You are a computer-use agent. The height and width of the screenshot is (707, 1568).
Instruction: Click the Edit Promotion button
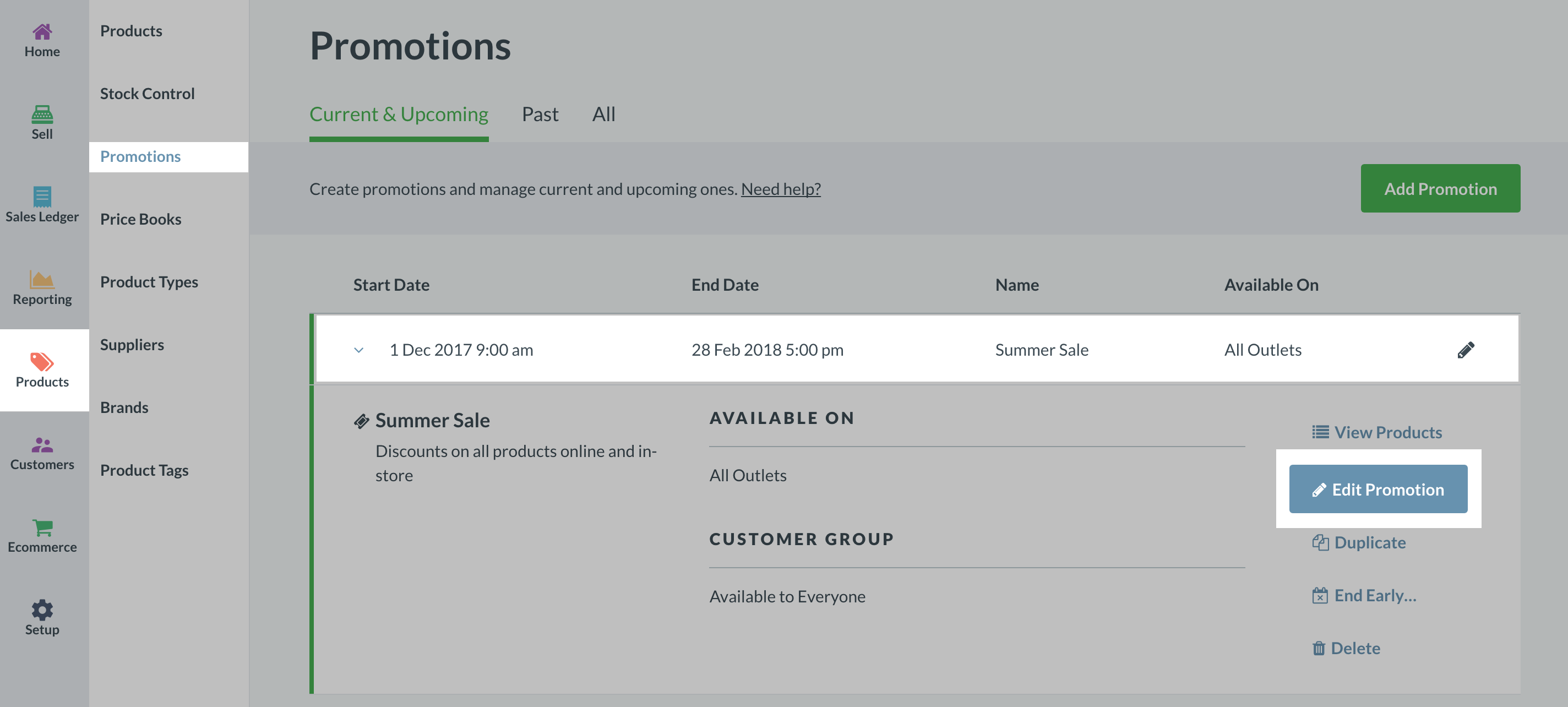[1378, 489]
